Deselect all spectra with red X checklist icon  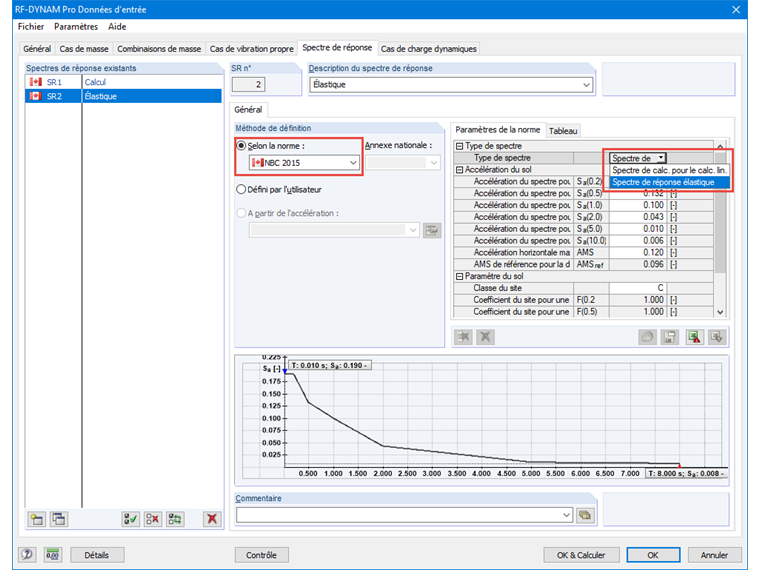tap(153, 519)
